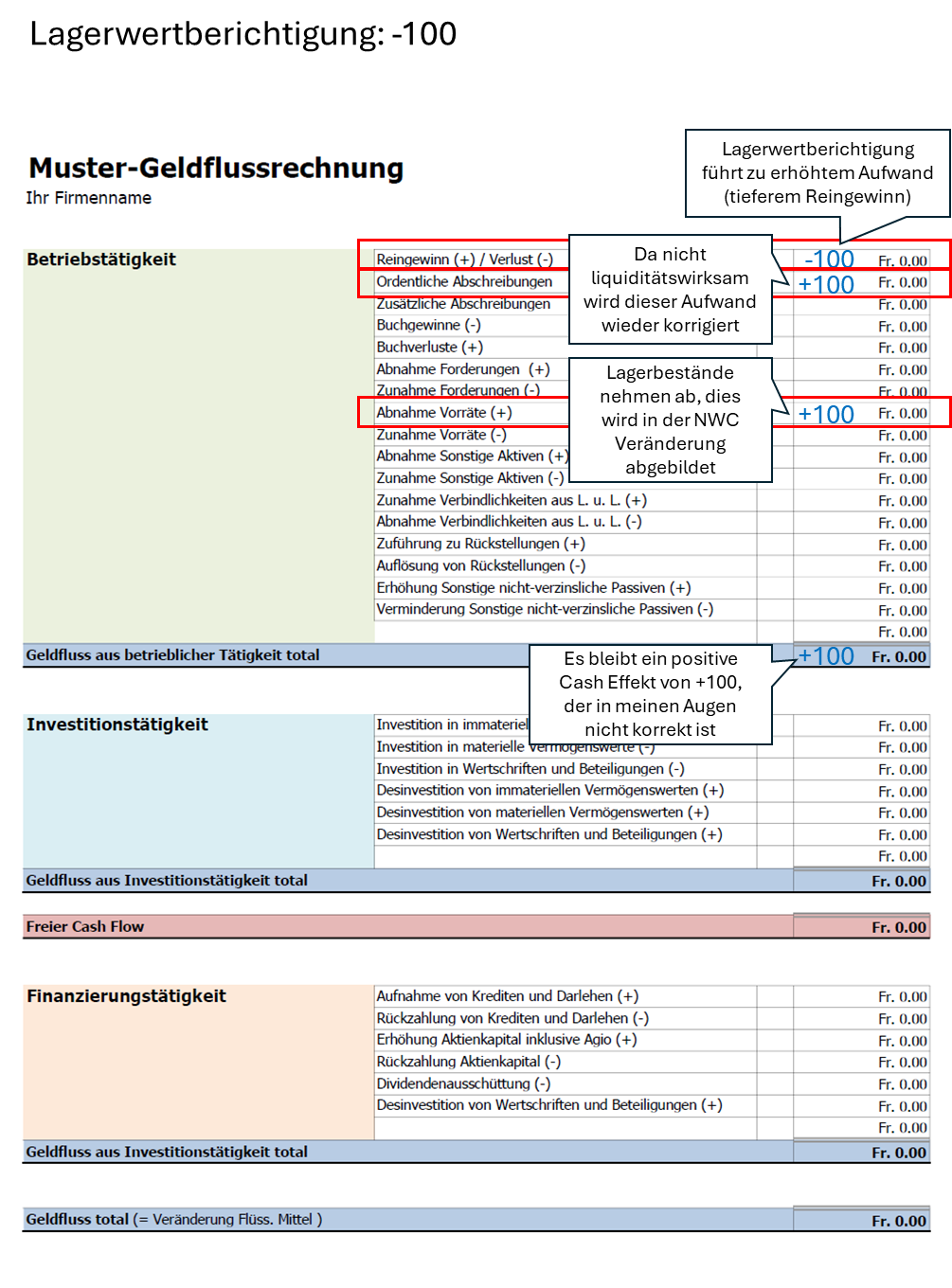The width and height of the screenshot is (952, 1288).
Task: Click the "Zusätzliche Abschreibungen" row label
Action: pos(463,304)
